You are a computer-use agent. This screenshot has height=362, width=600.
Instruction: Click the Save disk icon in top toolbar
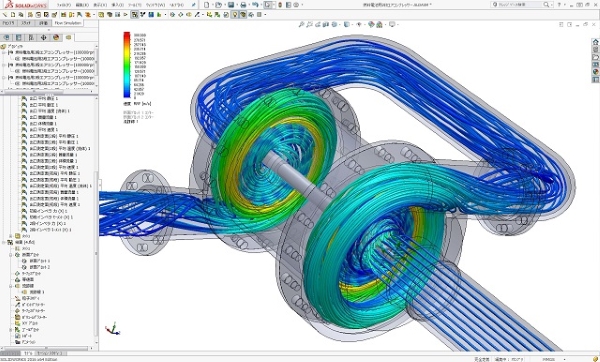point(231,5)
